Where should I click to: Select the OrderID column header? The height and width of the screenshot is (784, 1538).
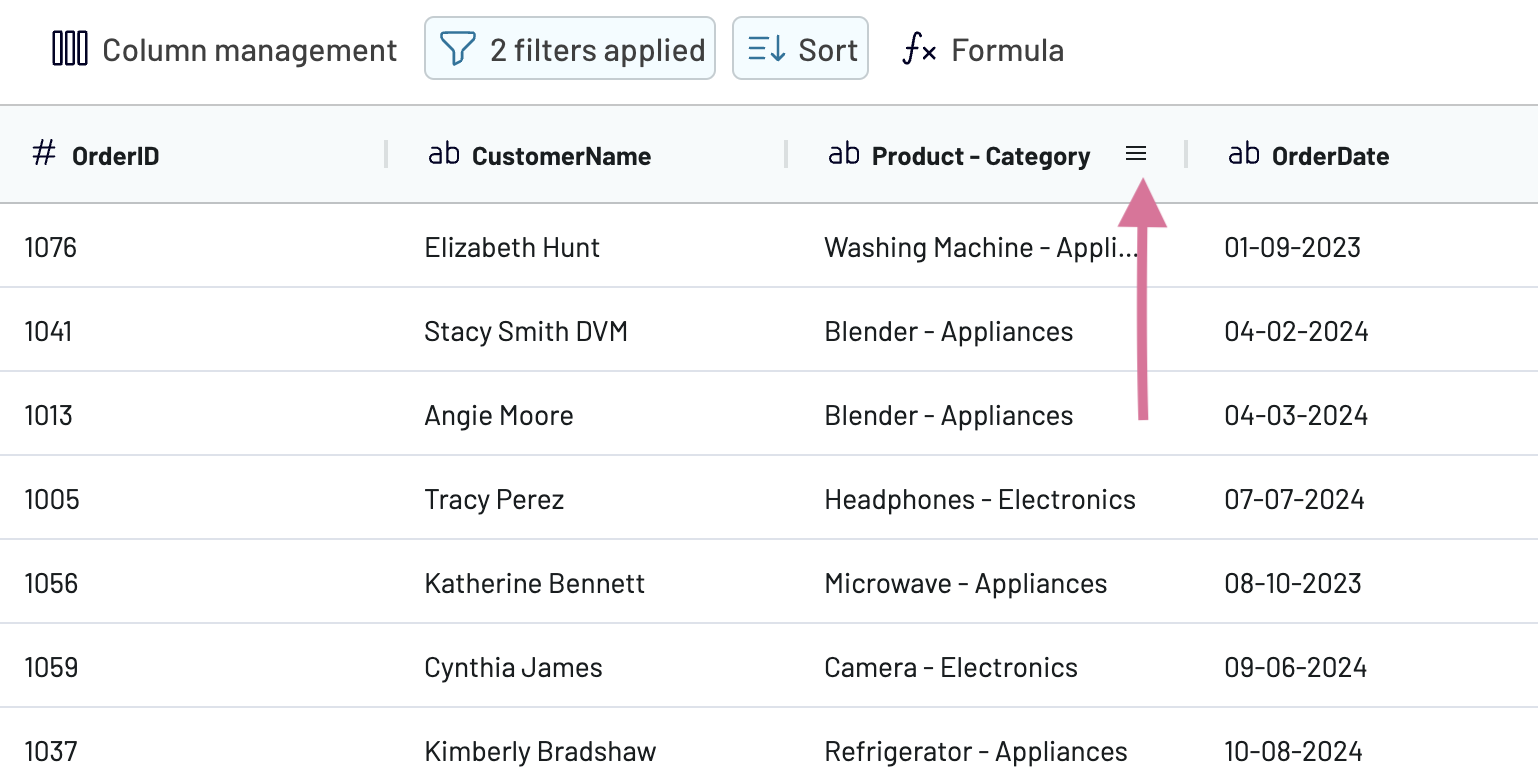[115, 156]
